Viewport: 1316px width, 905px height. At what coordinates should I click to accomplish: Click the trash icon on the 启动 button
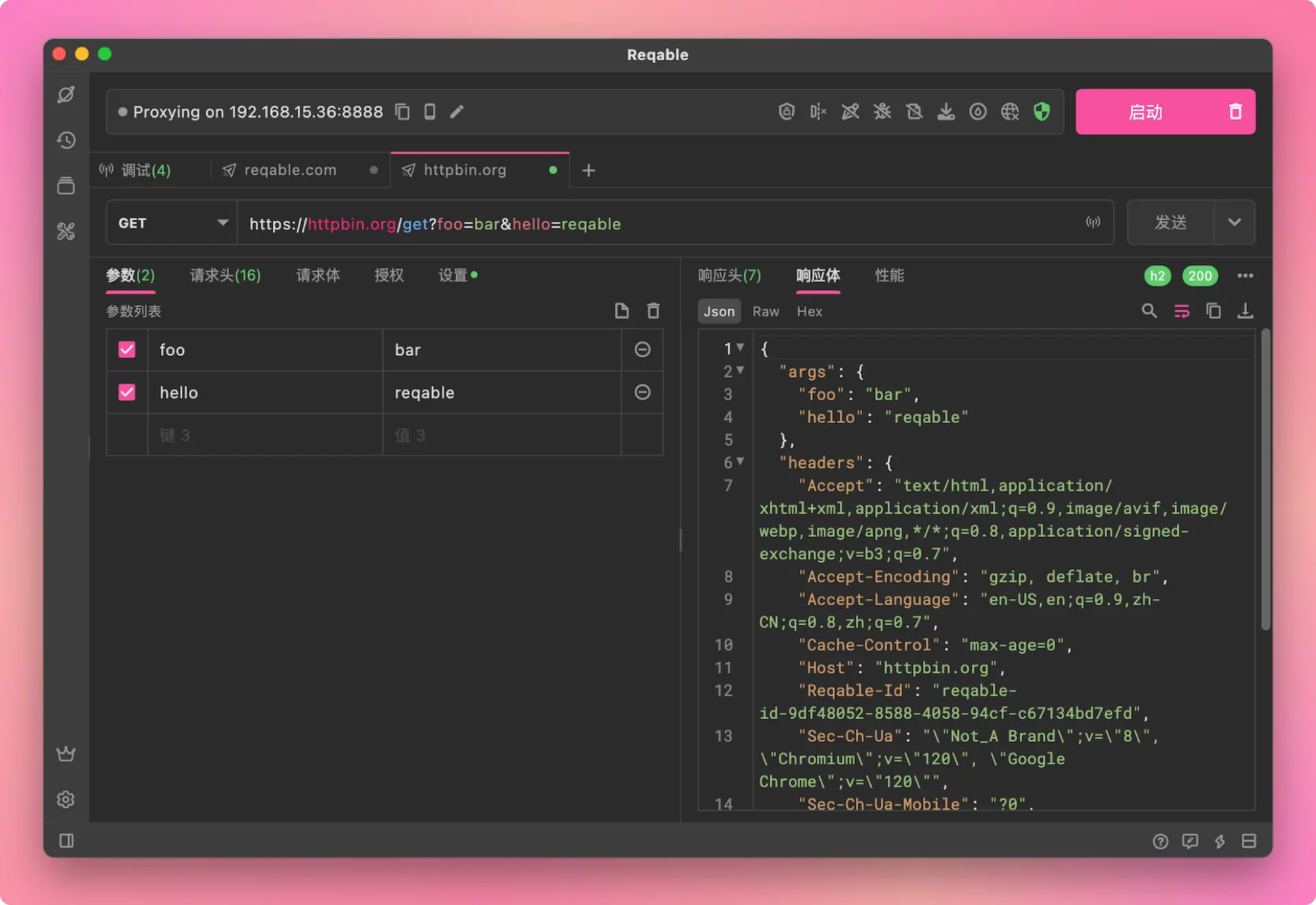[x=1235, y=112]
